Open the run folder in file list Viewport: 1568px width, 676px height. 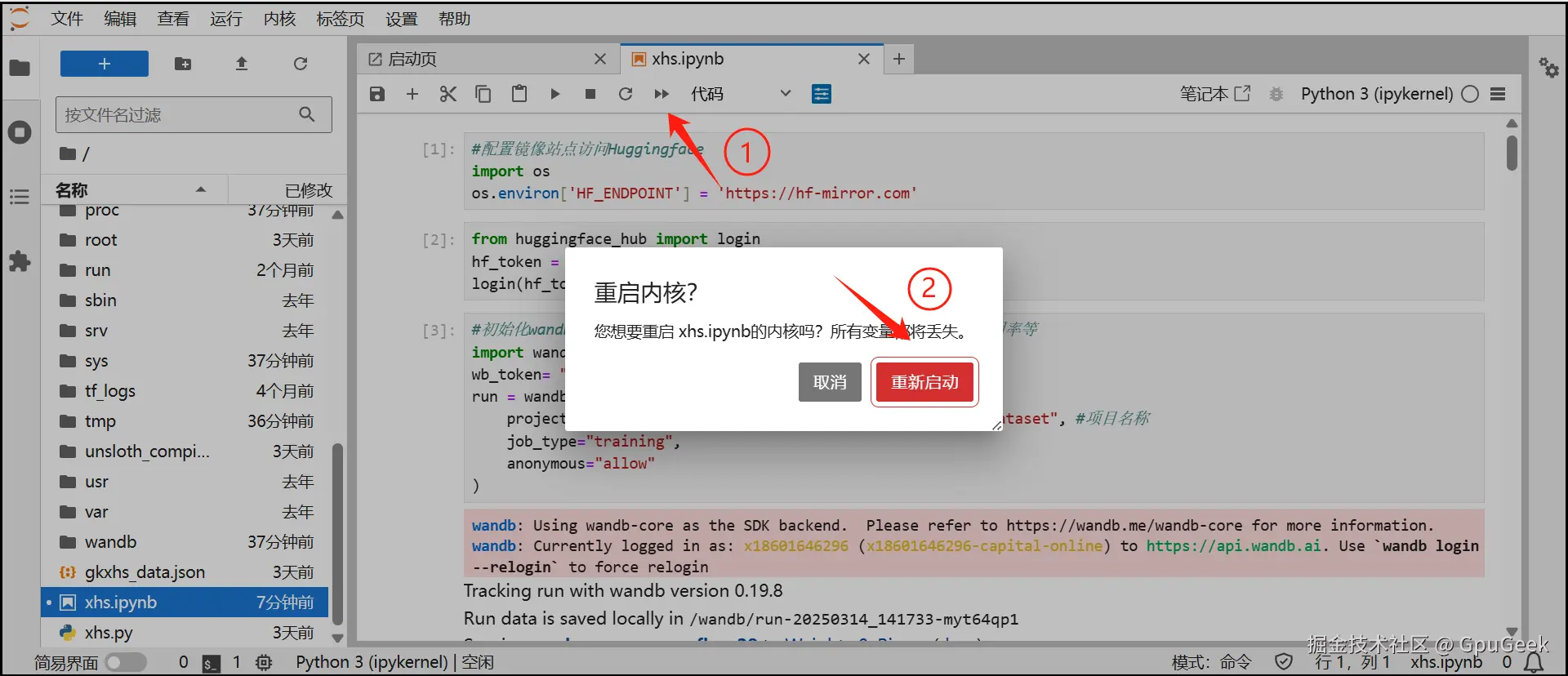click(x=186, y=270)
